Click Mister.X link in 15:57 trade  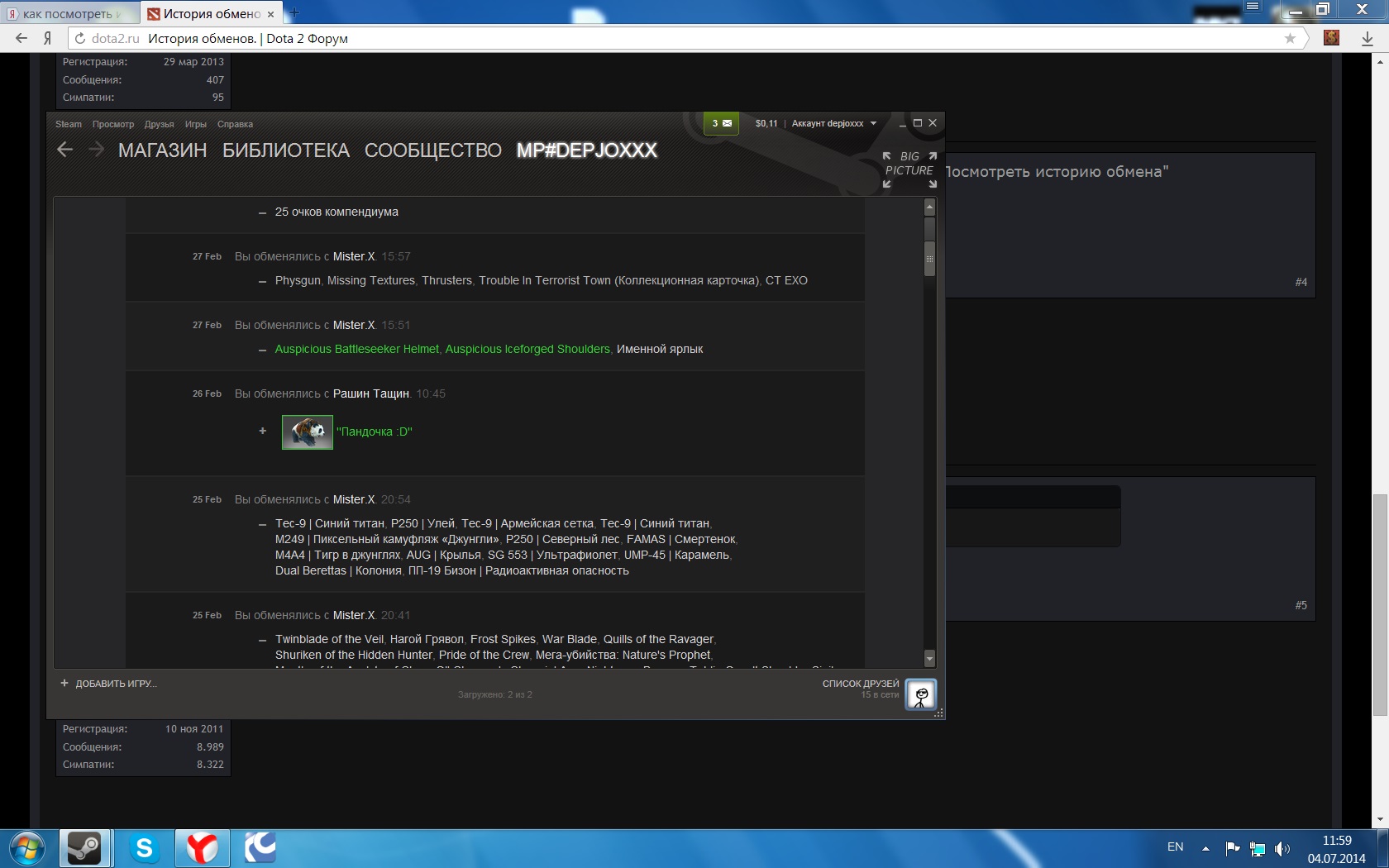click(354, 256)
